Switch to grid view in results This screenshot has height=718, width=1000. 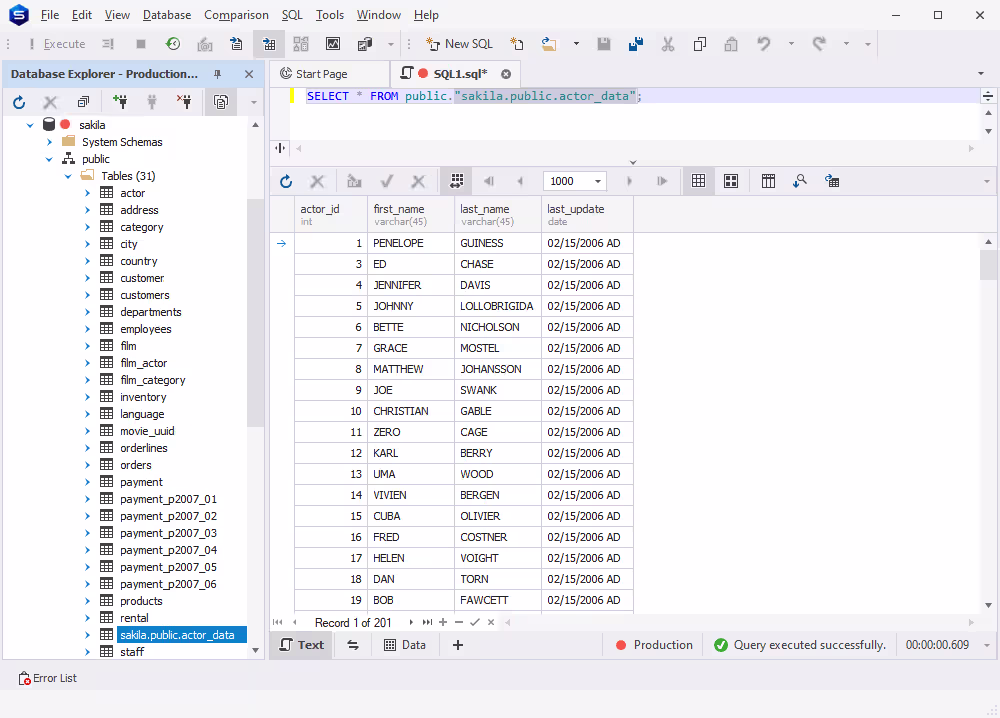pyautogui.click(x=698, y=182)
